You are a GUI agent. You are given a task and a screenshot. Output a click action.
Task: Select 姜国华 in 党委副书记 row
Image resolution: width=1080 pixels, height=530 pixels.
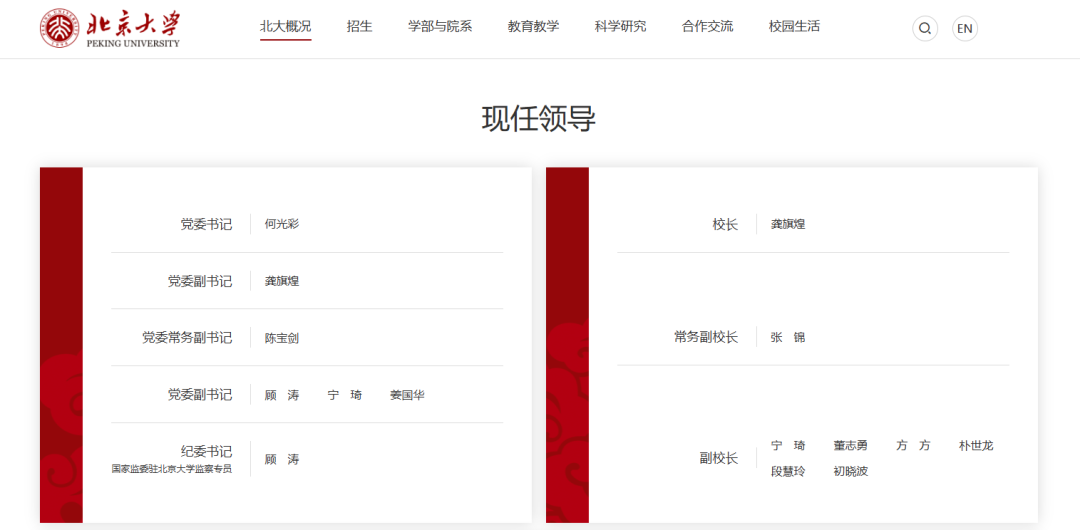click(x=407, y=395)
